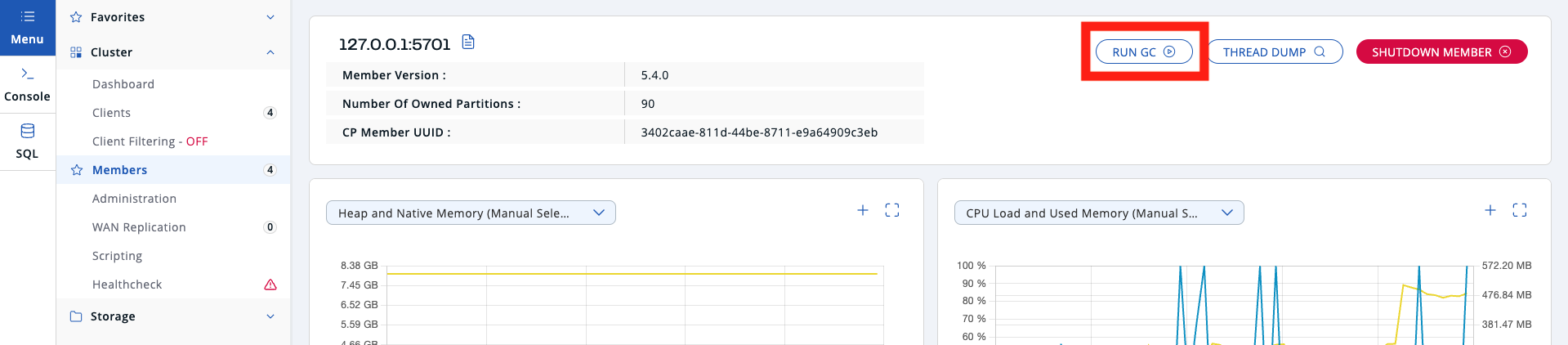Click Healthcheck warning triangle icon
Viewport: 1568px width, 345px height.
(270, 285)
